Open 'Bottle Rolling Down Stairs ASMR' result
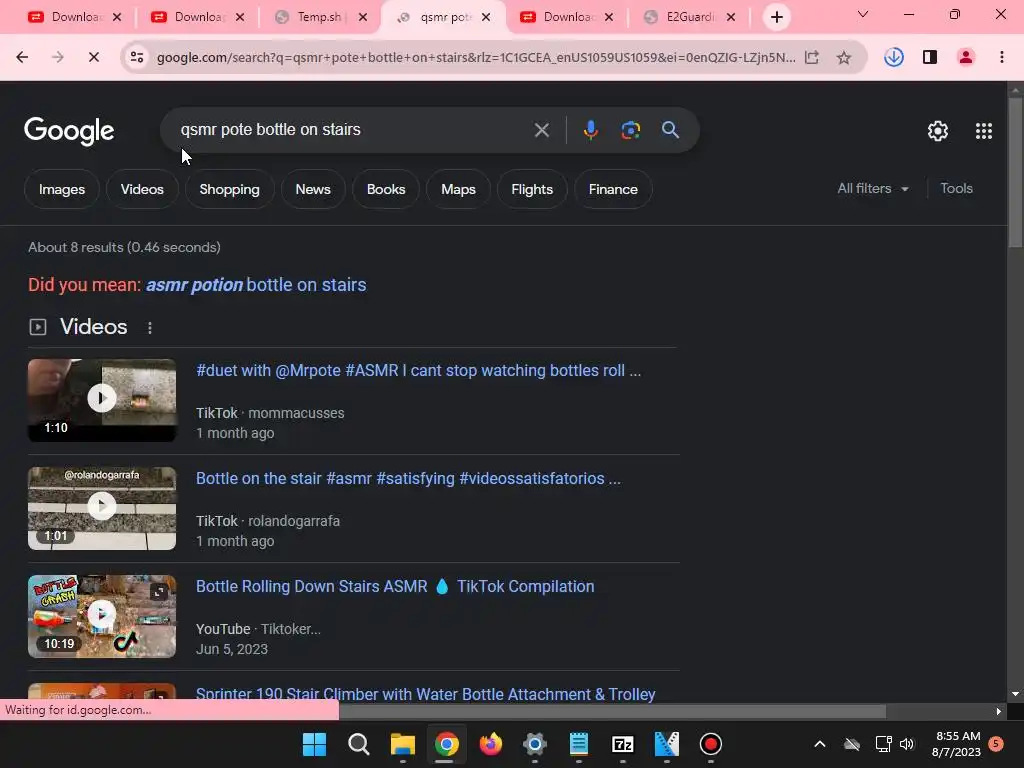Image resolution: width=1024 pixels, height=768 pixels. tap(395, 586)
